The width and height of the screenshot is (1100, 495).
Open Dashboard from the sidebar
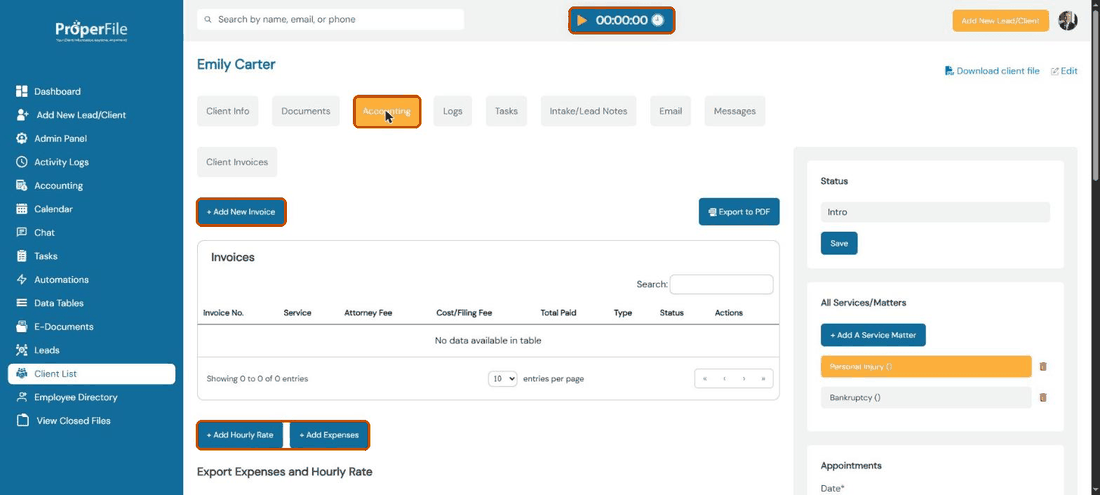57,91
